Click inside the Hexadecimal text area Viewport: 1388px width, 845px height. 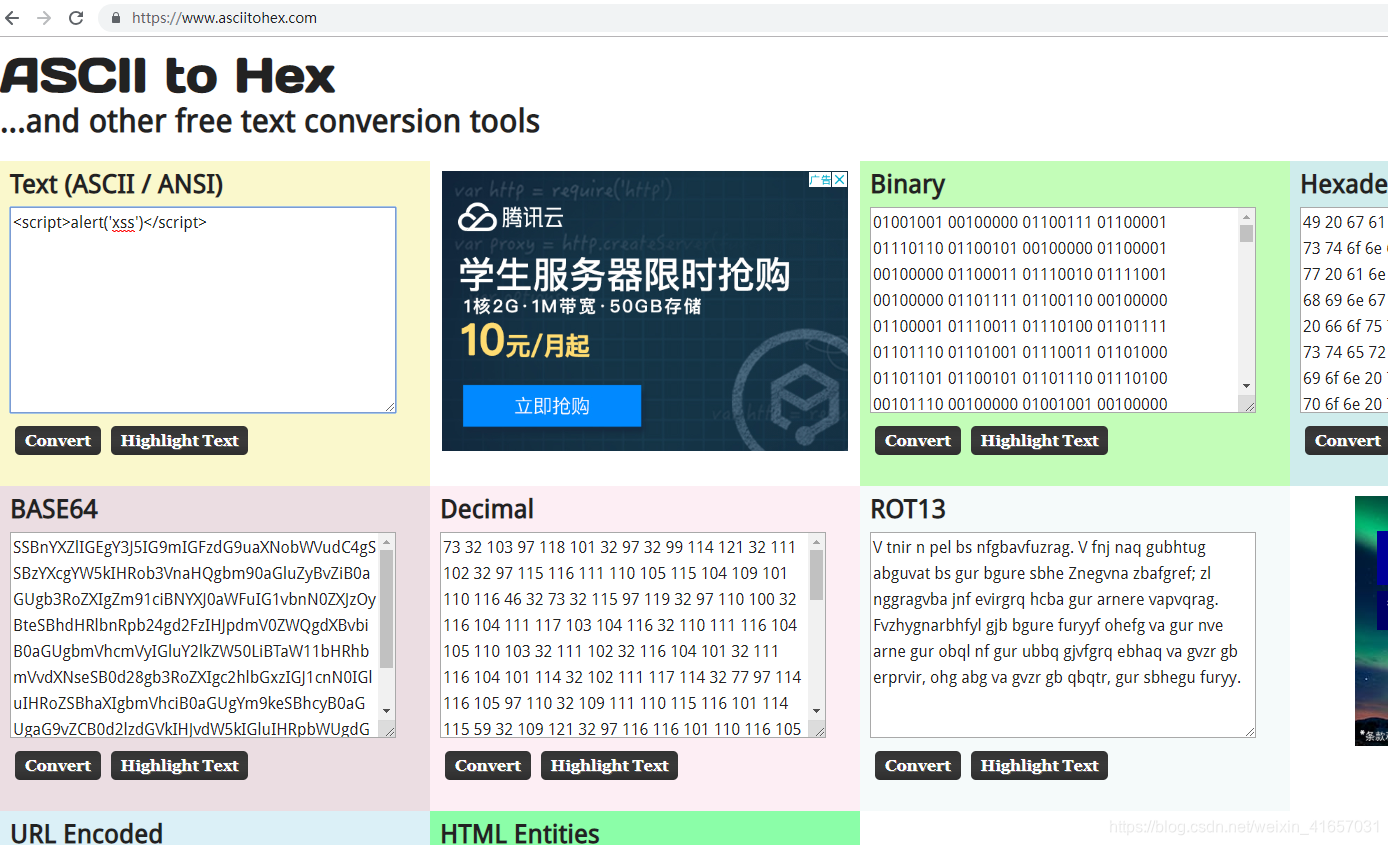(1344, 310)
